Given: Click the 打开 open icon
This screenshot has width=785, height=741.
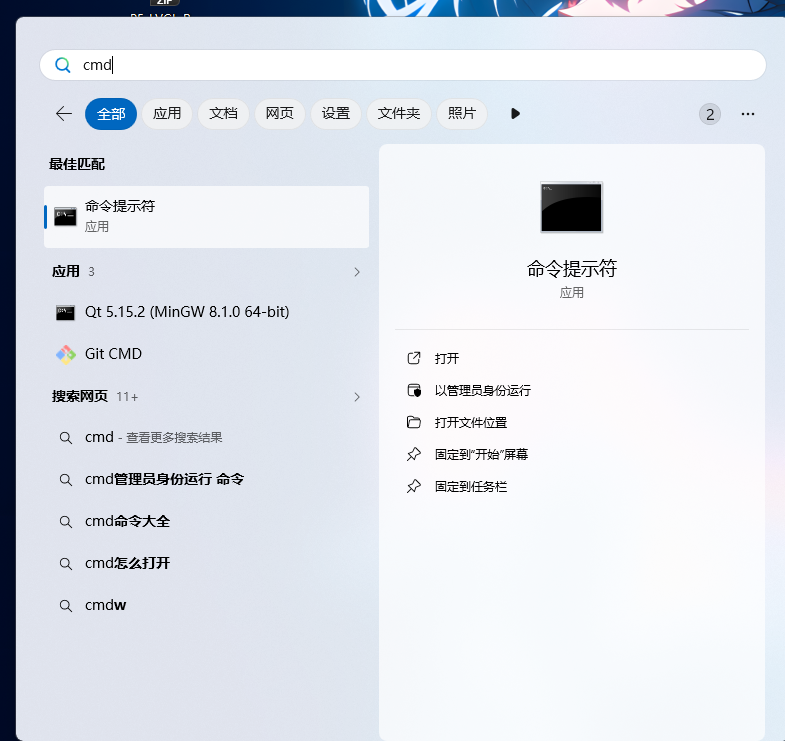Looking at the screenshot, I should (414, 358).
